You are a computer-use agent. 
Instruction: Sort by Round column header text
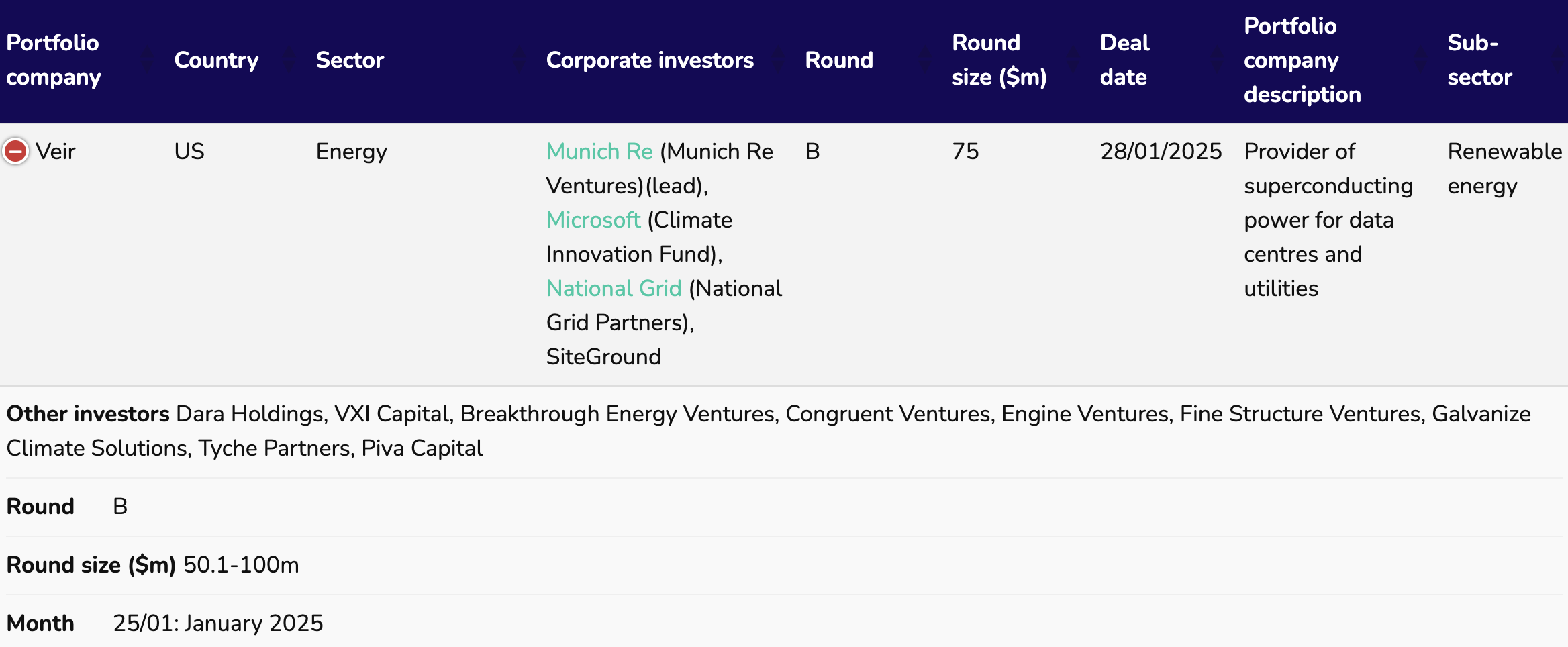click(x=839, y=60)
